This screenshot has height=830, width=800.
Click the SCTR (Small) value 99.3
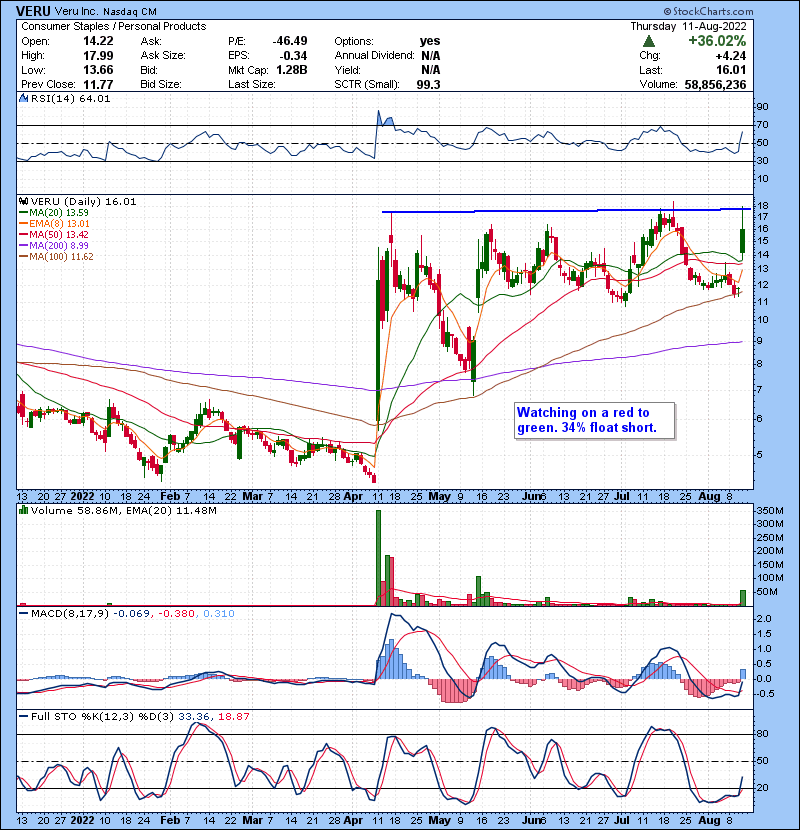[428, 84]
